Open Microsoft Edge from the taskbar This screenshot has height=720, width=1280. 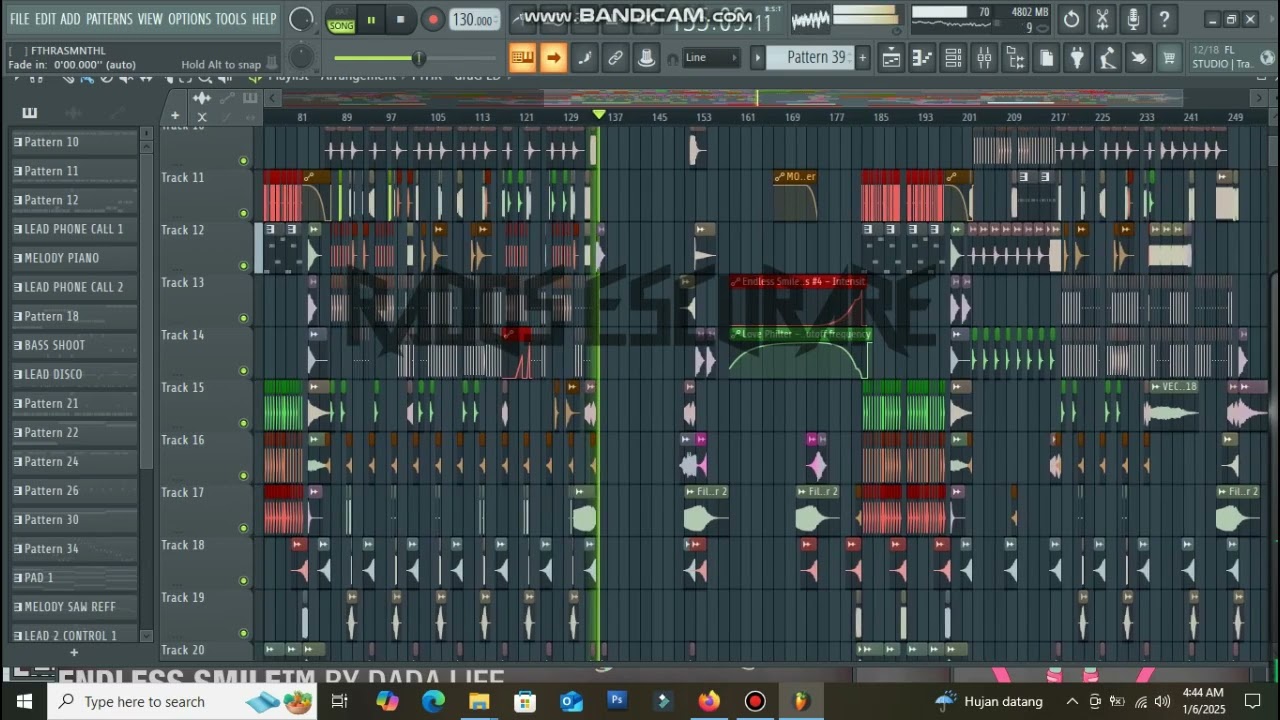(x=433, y=701)
